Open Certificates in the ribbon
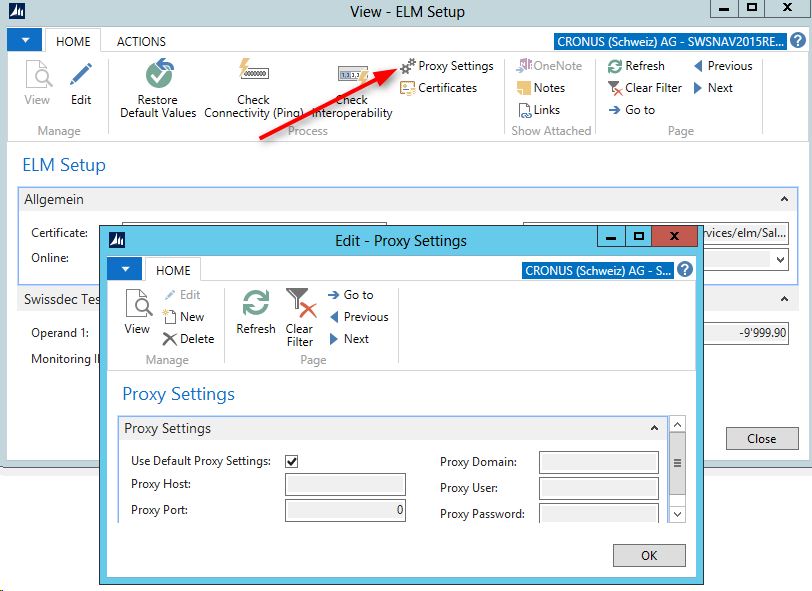 pyautogui.click(x=439, y=88)
